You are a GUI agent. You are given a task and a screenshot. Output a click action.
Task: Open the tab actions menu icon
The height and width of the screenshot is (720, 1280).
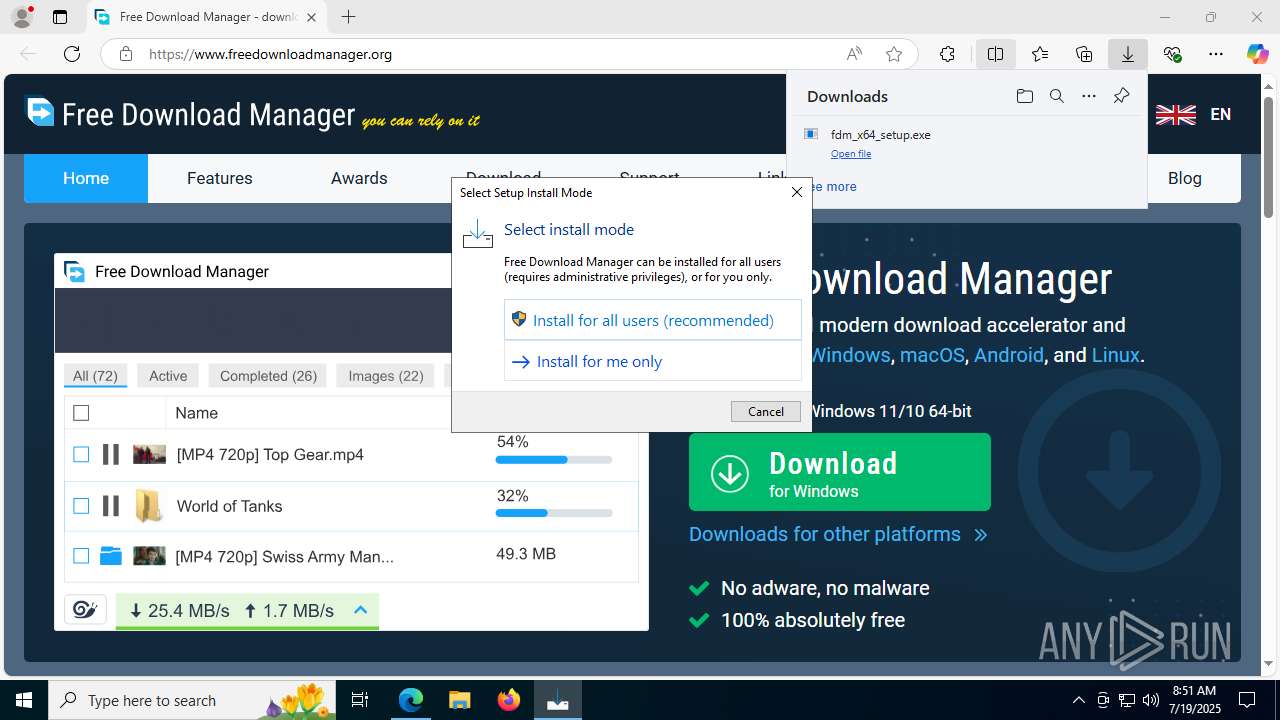click(x=60, y=17)
